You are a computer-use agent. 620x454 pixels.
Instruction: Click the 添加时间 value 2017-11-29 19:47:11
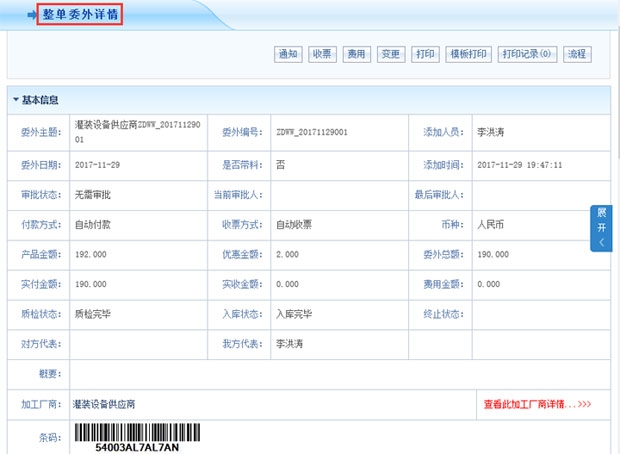520,165
